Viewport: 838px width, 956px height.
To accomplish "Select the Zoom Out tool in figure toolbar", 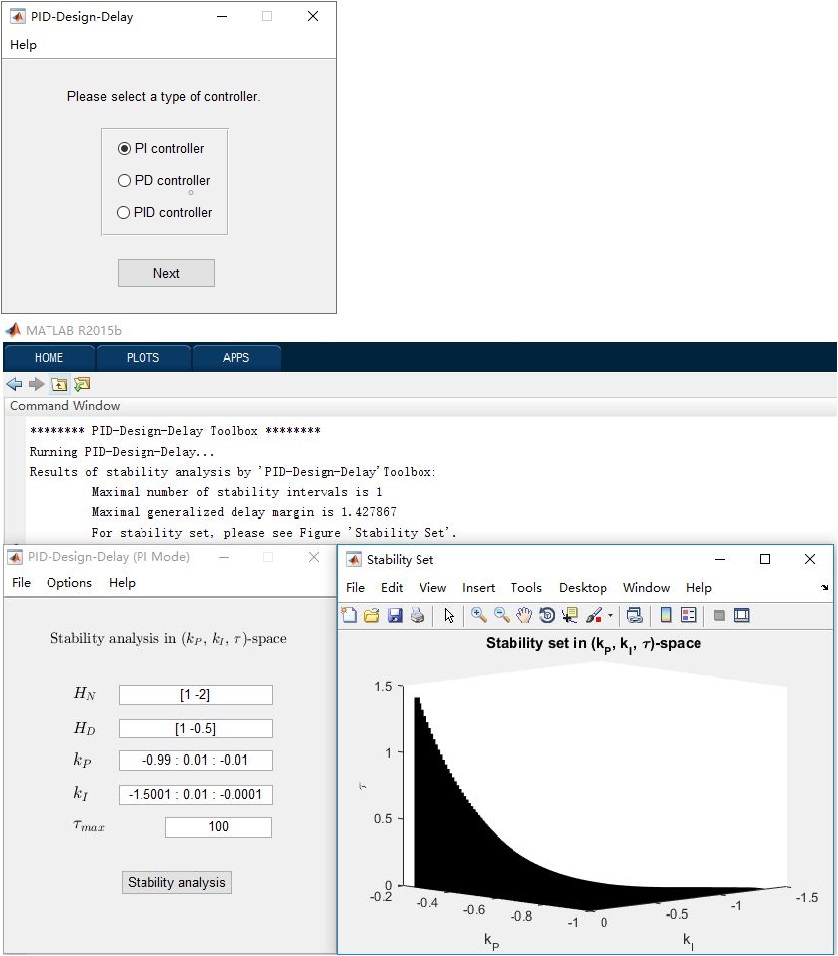I will [x=501, y=616].
